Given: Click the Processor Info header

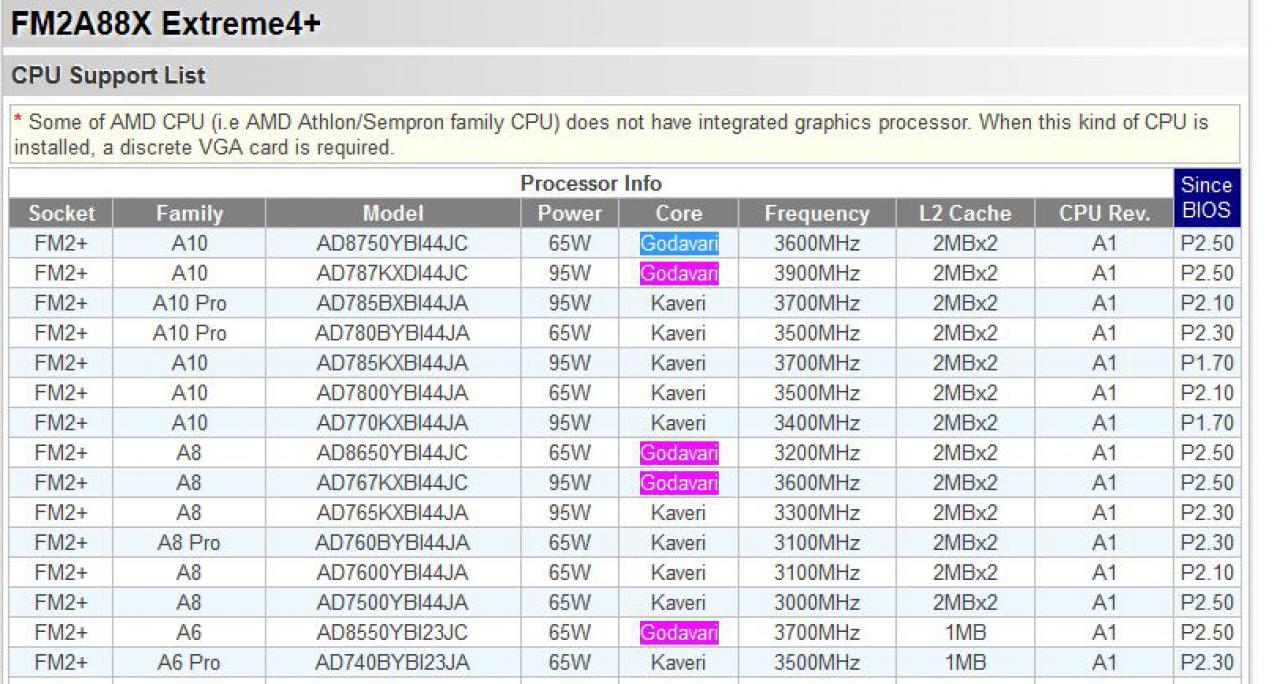Looking at the screenshot, I should [x=591, y=184].
